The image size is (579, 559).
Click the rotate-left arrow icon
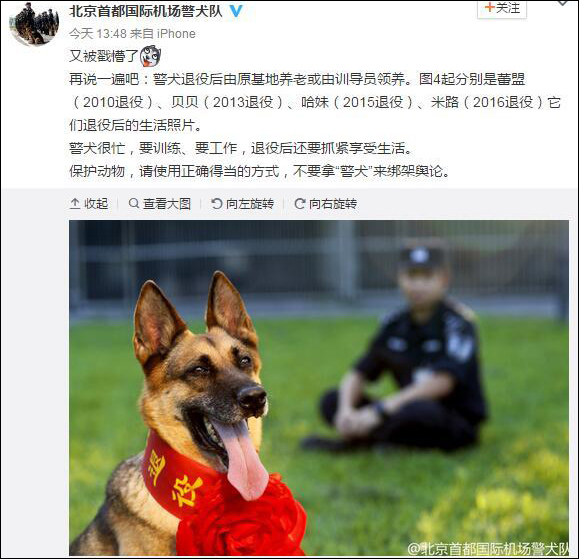point(216,203)
